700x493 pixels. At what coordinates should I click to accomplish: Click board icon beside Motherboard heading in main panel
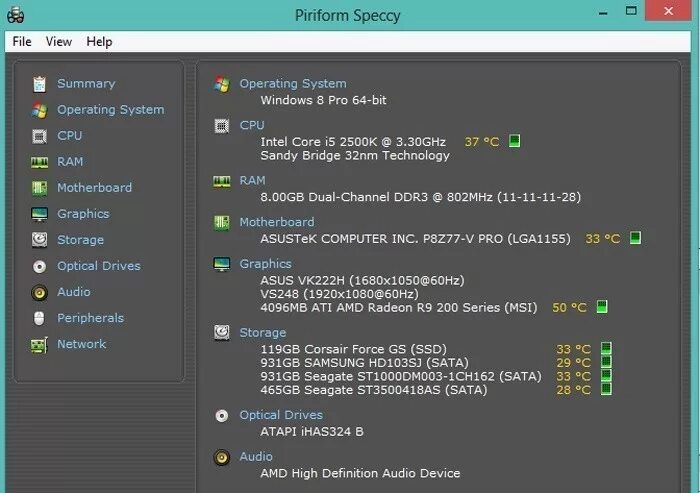[222, 222]
